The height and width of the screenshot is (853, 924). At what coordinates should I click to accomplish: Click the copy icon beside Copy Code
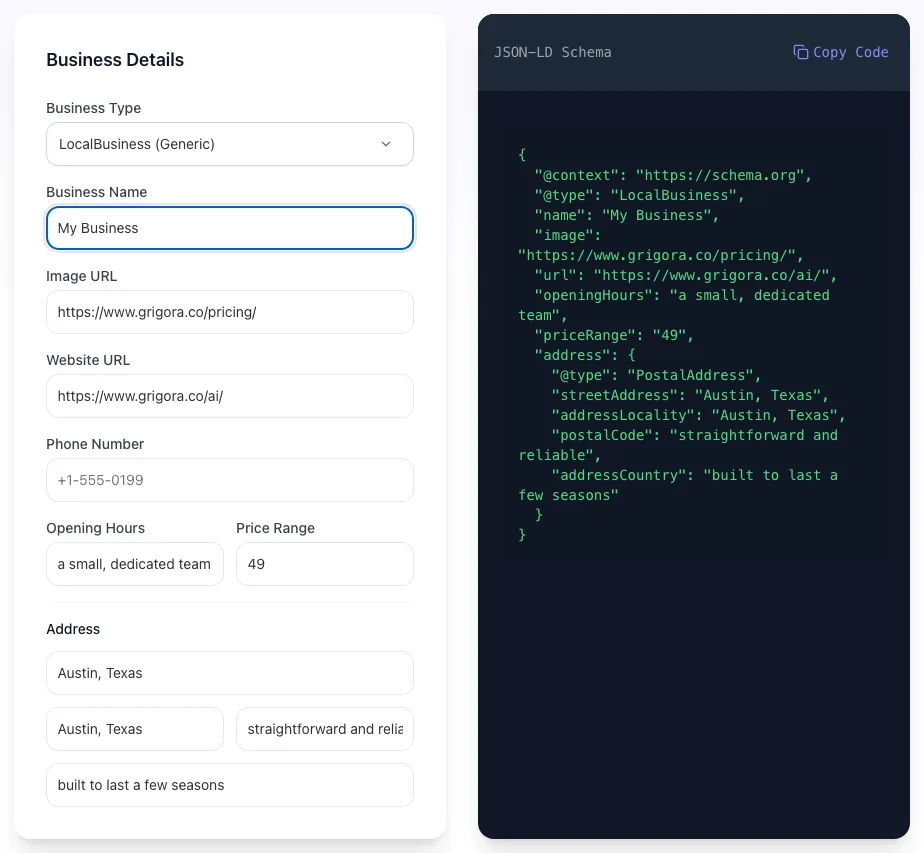800,52
